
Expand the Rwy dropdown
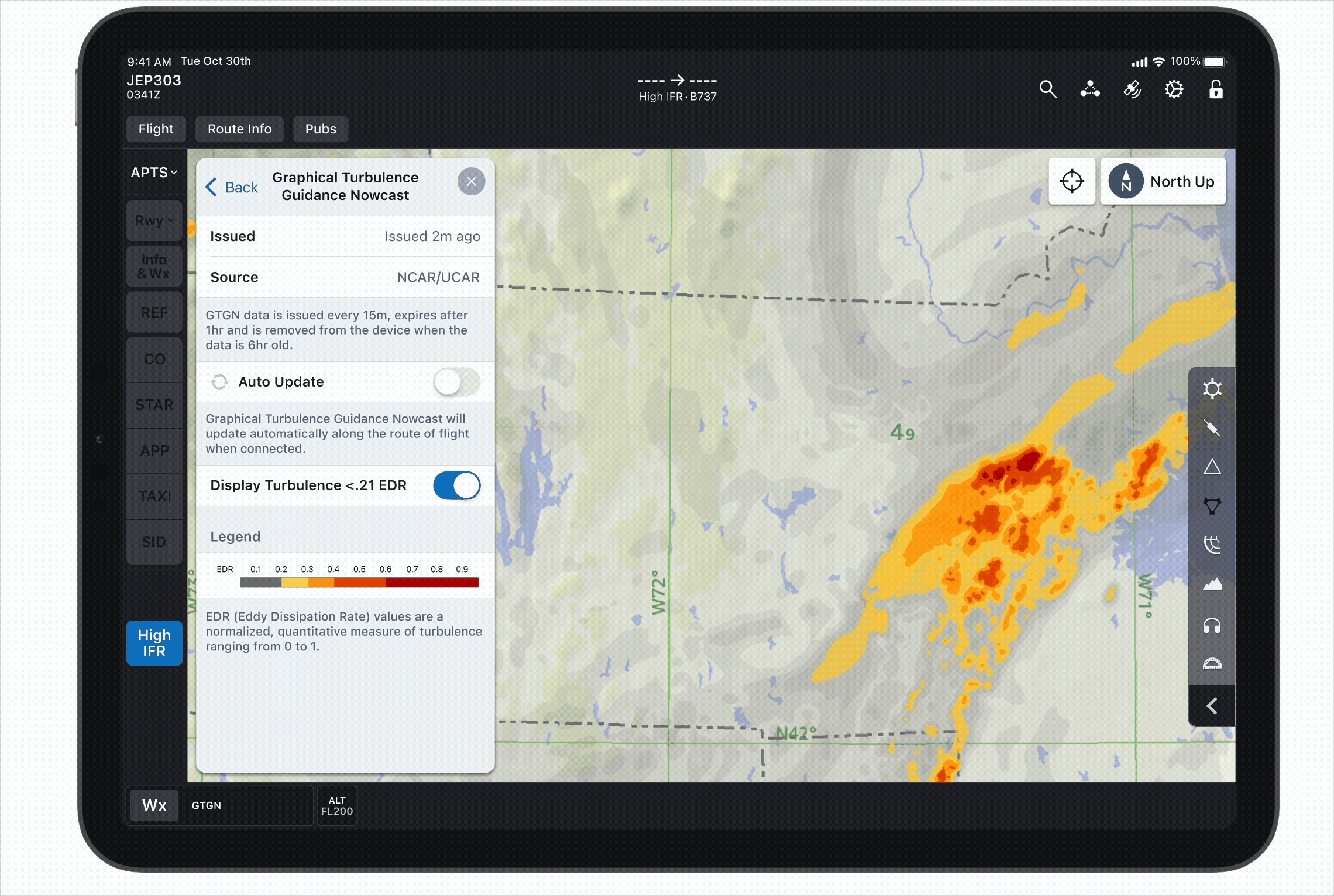point(154,220)
